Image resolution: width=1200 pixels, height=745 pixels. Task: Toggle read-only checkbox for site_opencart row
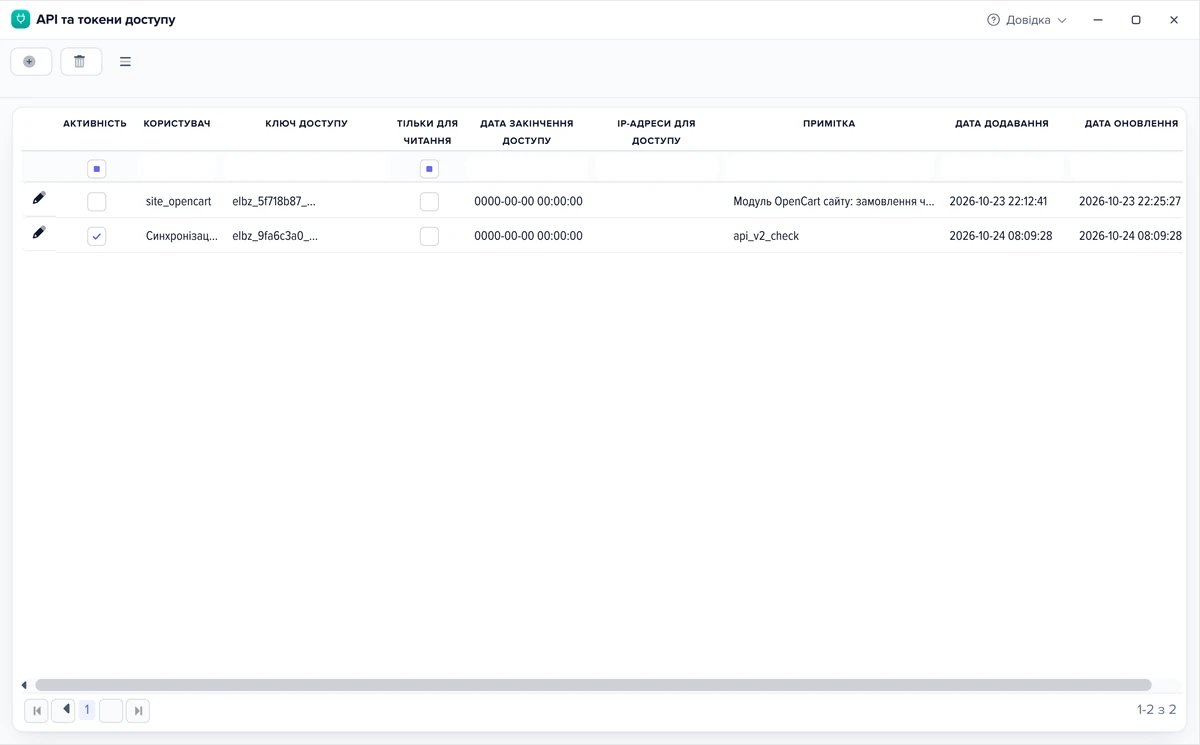pyautogui.click(x=429, y=202)
